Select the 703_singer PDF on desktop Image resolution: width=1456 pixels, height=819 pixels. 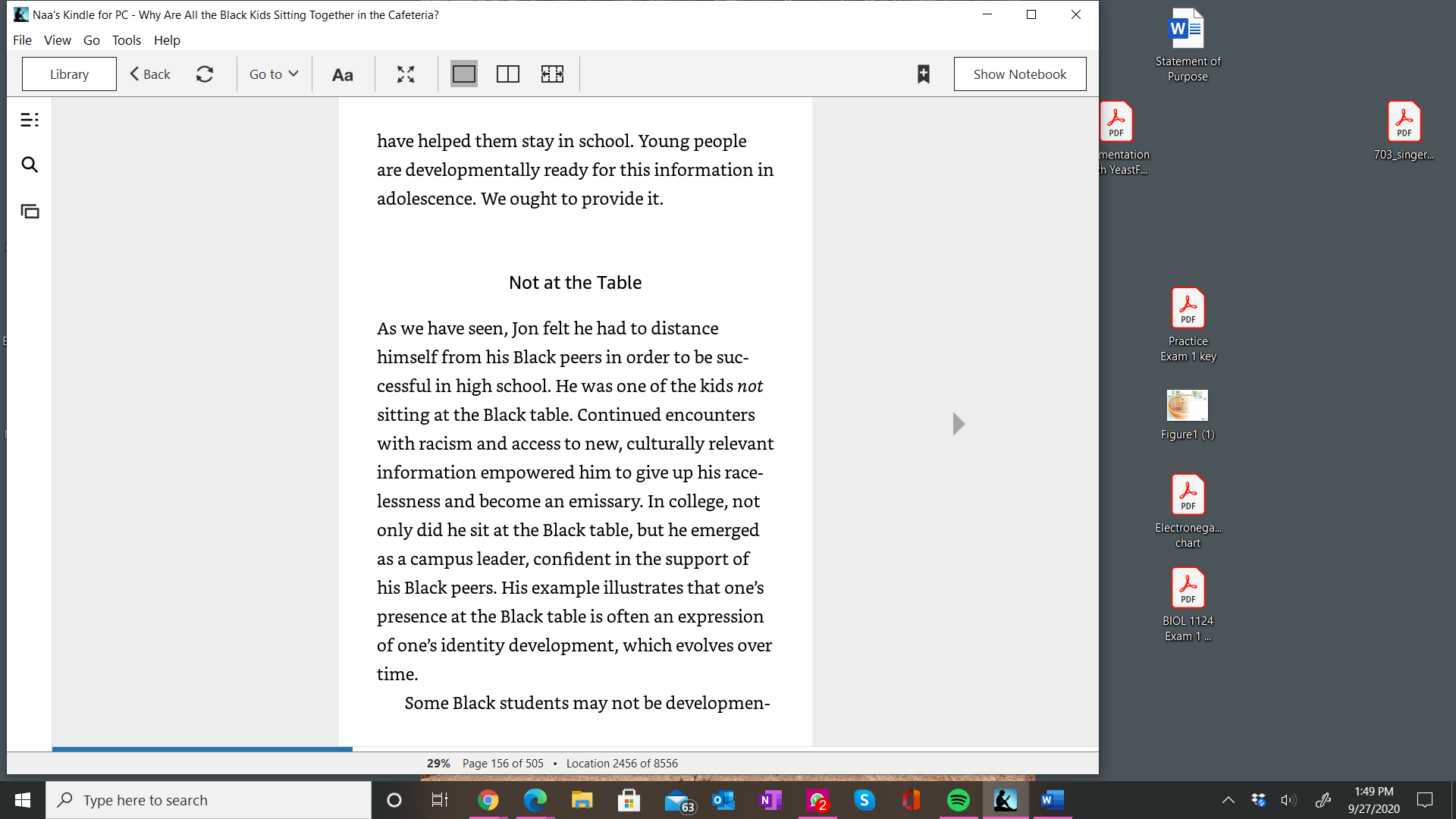(x=1404, y=130)
